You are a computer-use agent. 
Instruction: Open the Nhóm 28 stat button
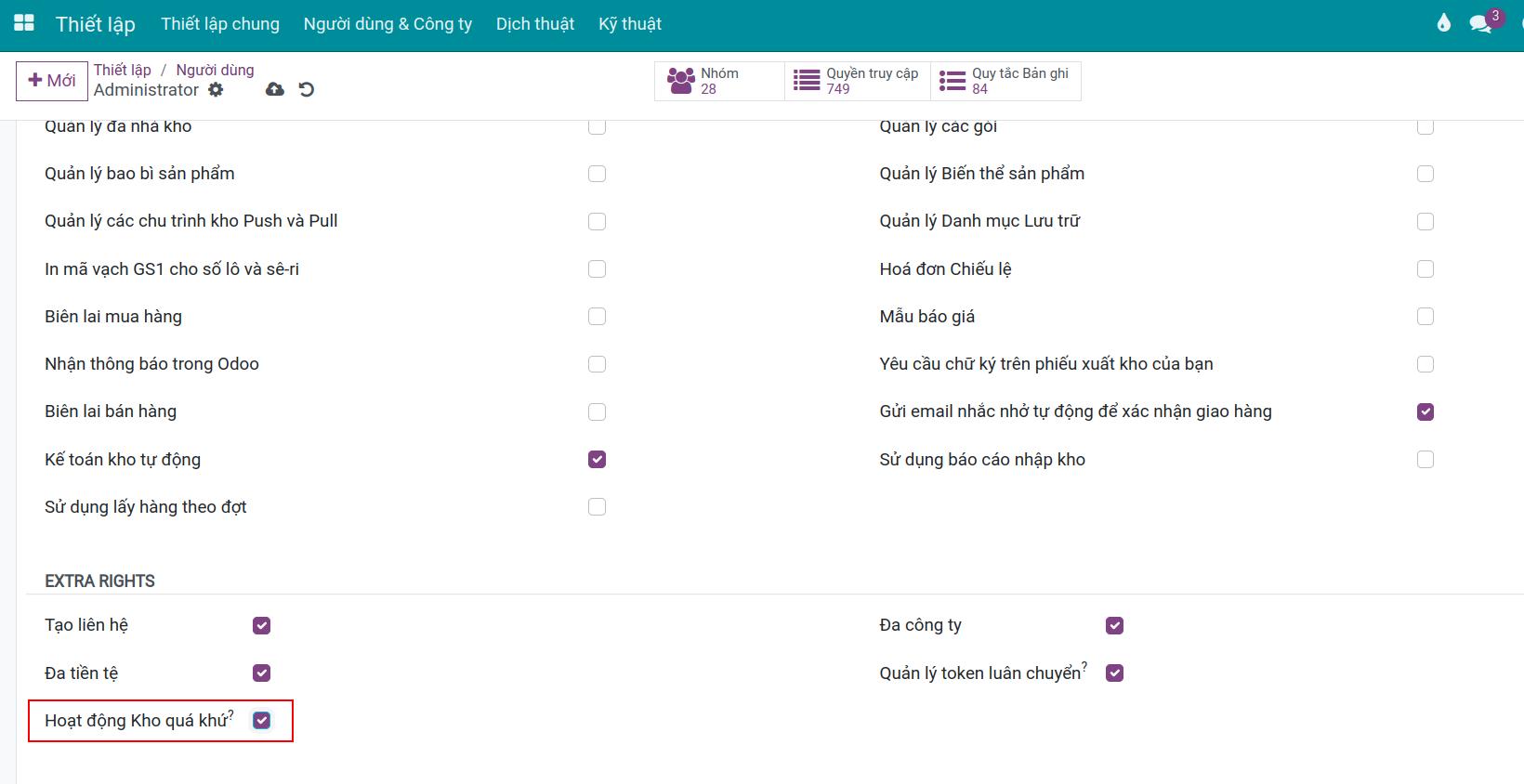720,81
